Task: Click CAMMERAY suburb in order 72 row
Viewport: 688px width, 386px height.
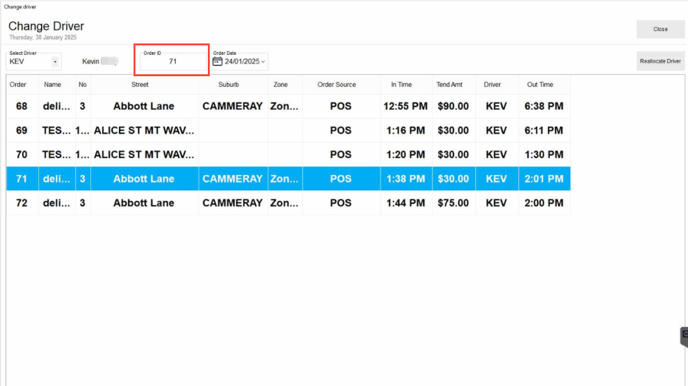Action: coord(233,203)
